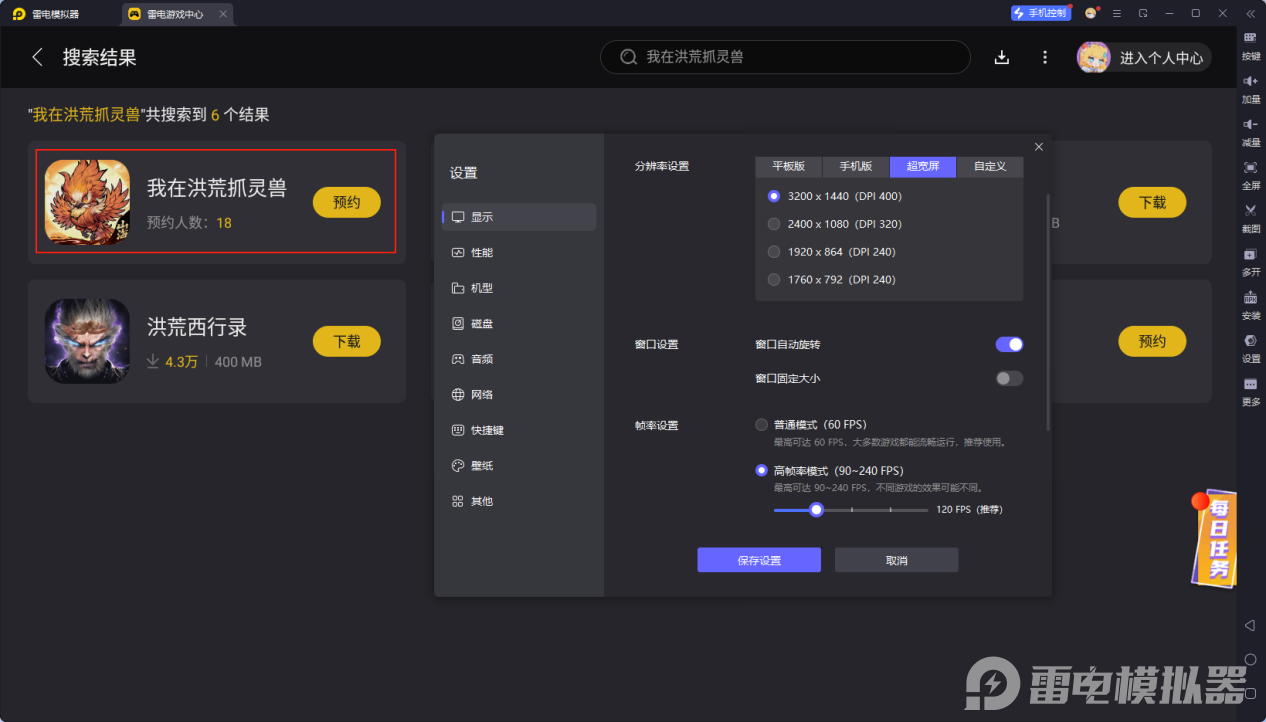Open the 自定义 resolution tab

point(990,167)
